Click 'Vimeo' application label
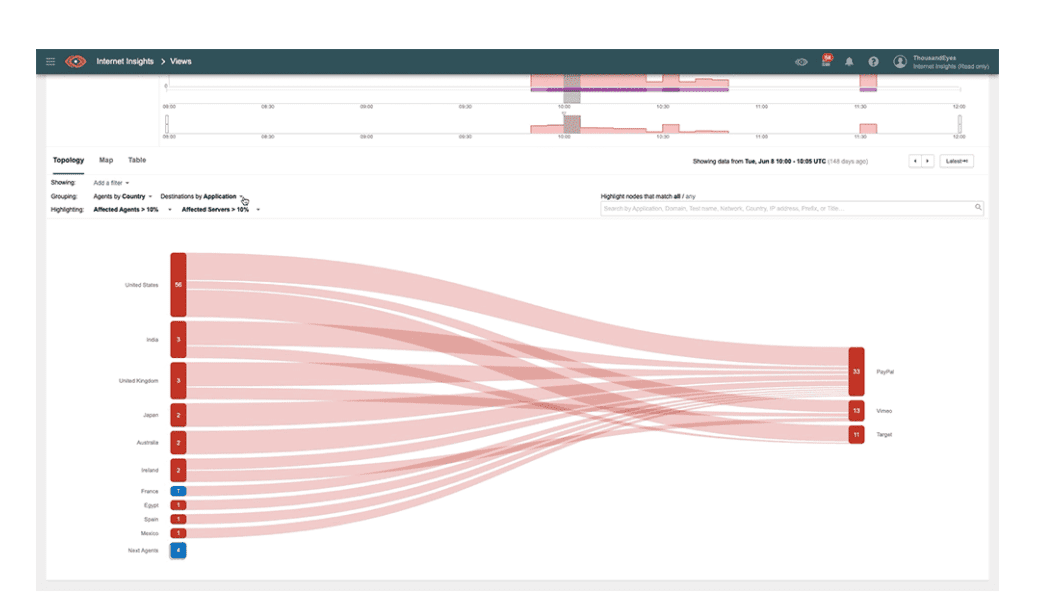1061x610 pixels. pyautogui.click(x=884, y=411)
